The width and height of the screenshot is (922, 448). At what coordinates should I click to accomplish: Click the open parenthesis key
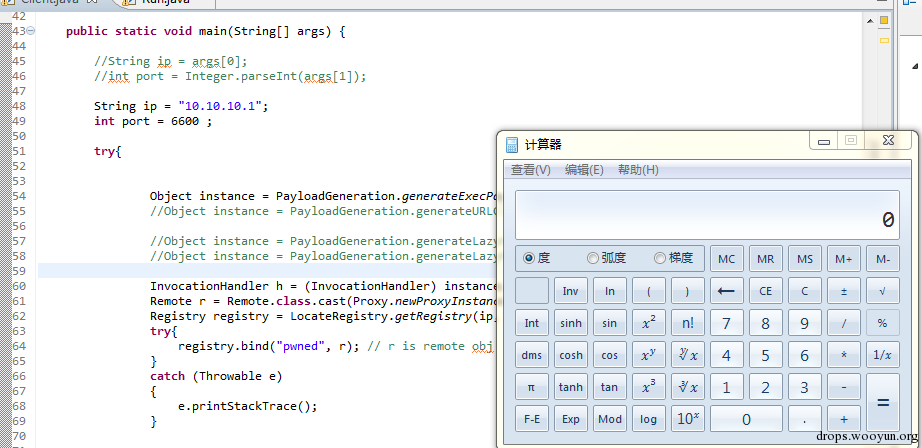649,290
